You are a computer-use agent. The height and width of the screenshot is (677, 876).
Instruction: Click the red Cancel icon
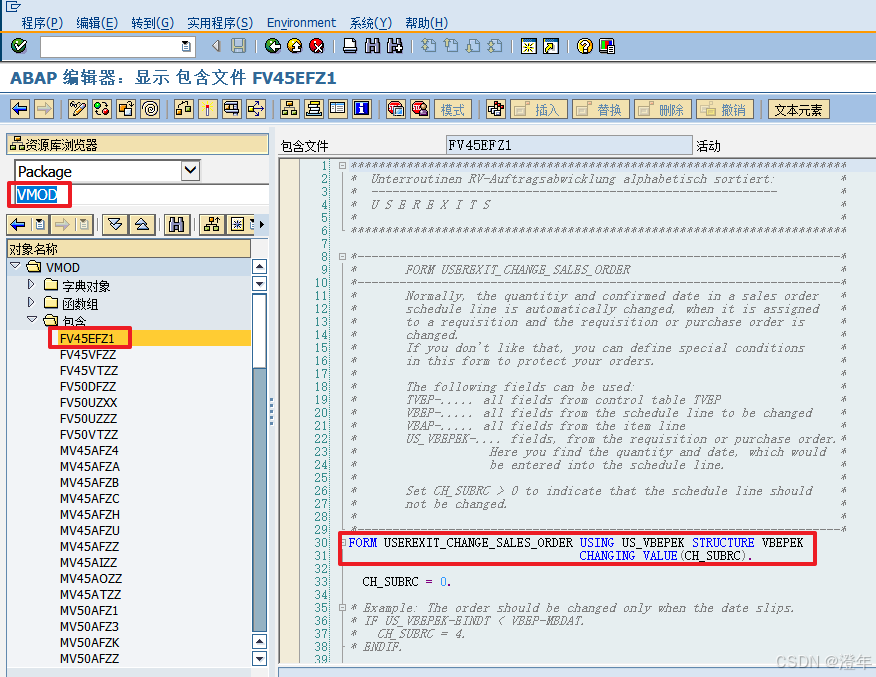[x=317, y=45]
